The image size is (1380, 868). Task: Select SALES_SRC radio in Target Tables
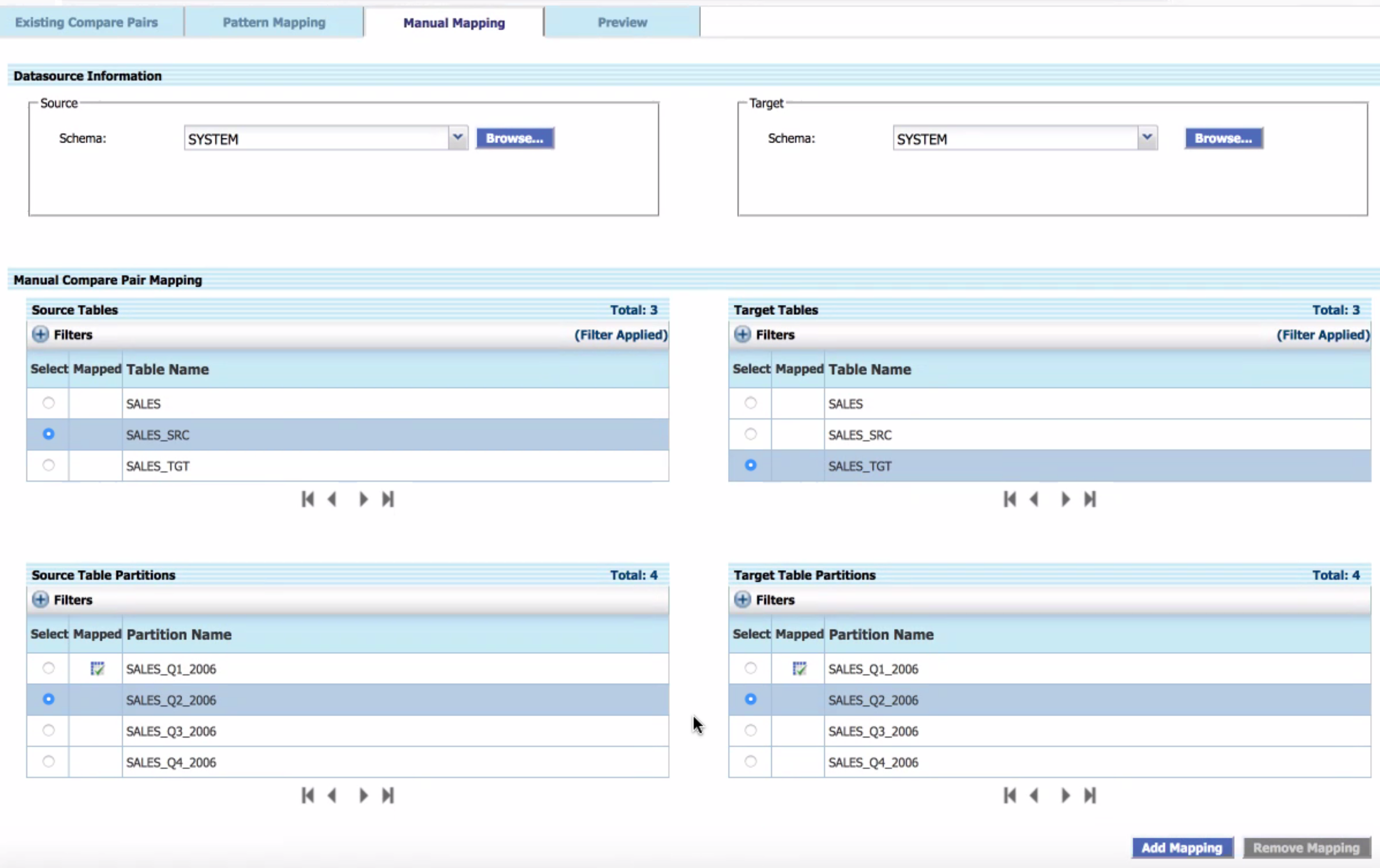pos(750,433)
